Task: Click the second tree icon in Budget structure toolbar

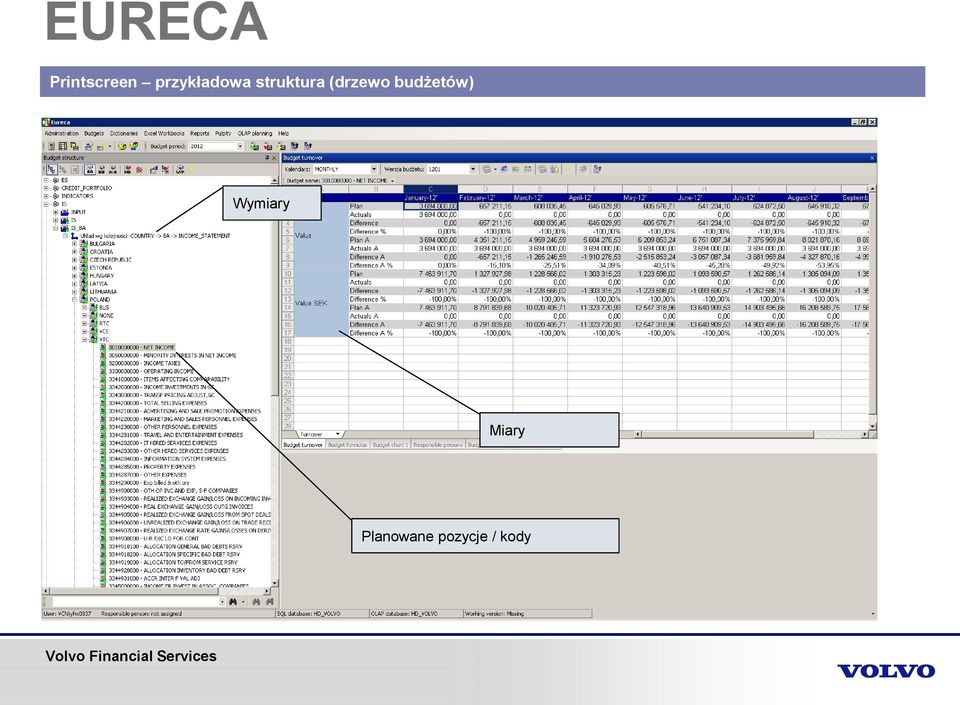Action: [63, 170]
